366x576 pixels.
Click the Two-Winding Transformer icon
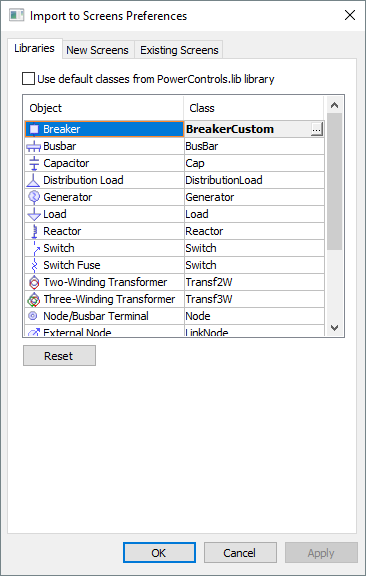click(x=34, y=282)
